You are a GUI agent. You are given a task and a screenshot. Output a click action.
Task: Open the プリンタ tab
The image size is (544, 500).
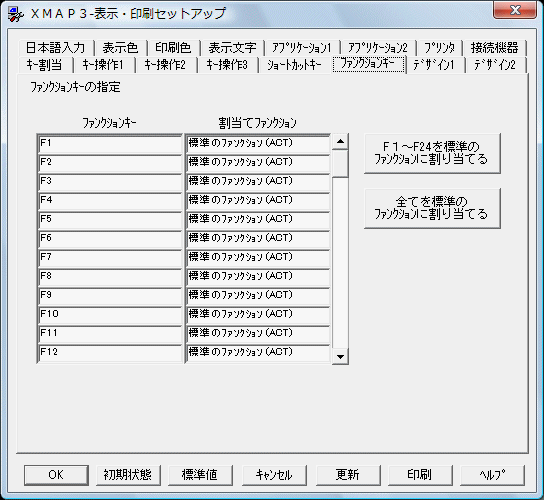[440, 48]
